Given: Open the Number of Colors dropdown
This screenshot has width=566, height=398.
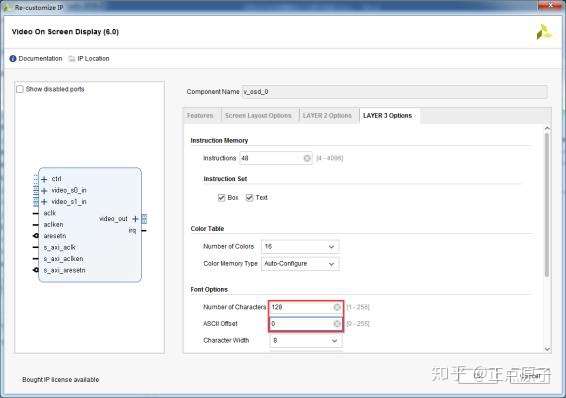Looking at the screenshot, I should point(300,246).
